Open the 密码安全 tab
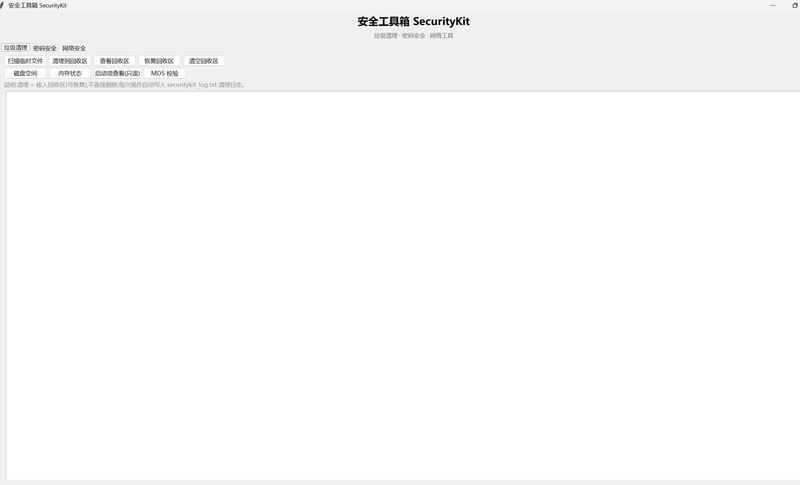Viewport: 800px width, 485px height. click(x=45, y=48)
